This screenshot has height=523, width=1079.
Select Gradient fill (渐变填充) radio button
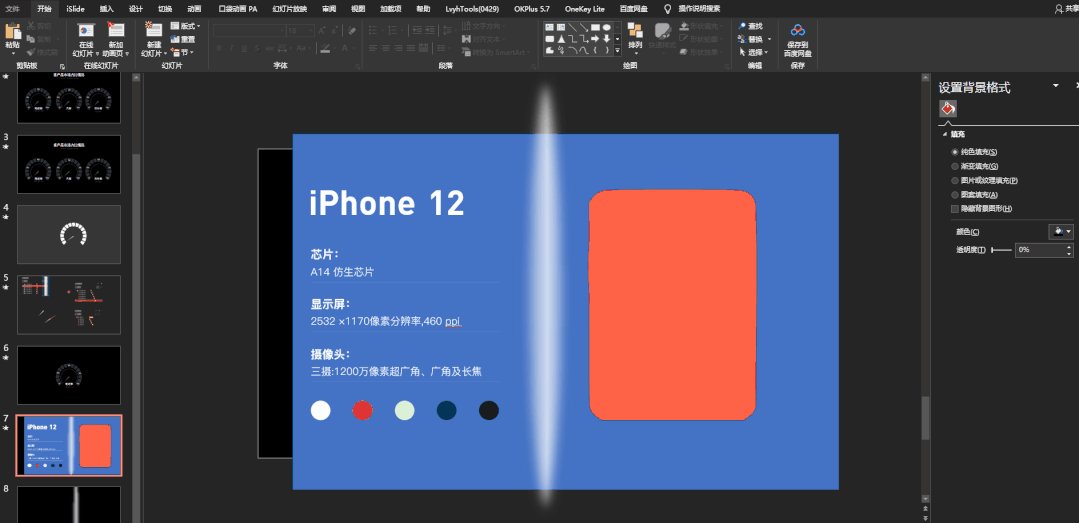click(954, 166)
